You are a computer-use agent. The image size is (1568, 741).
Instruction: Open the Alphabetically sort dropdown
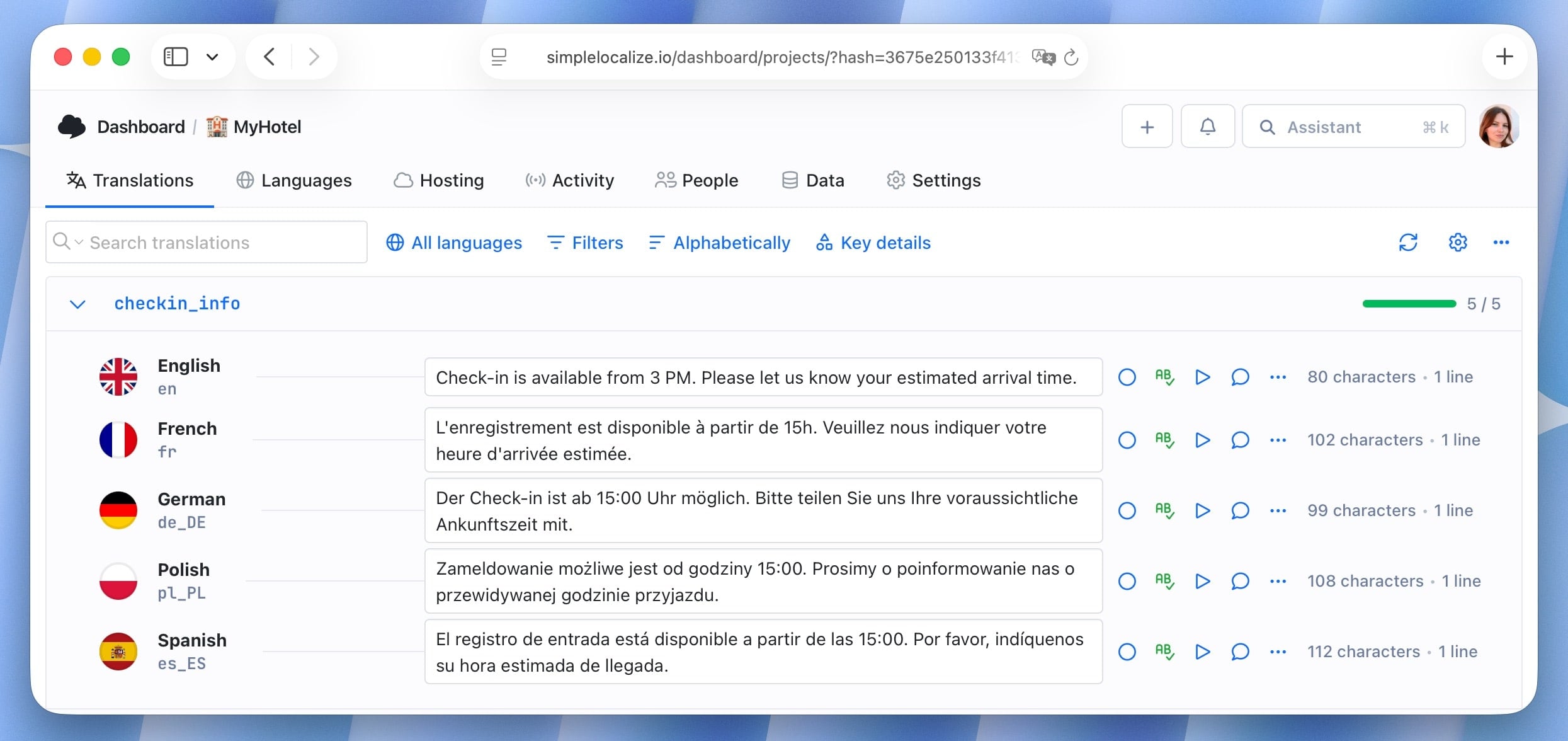pos(719,243)
